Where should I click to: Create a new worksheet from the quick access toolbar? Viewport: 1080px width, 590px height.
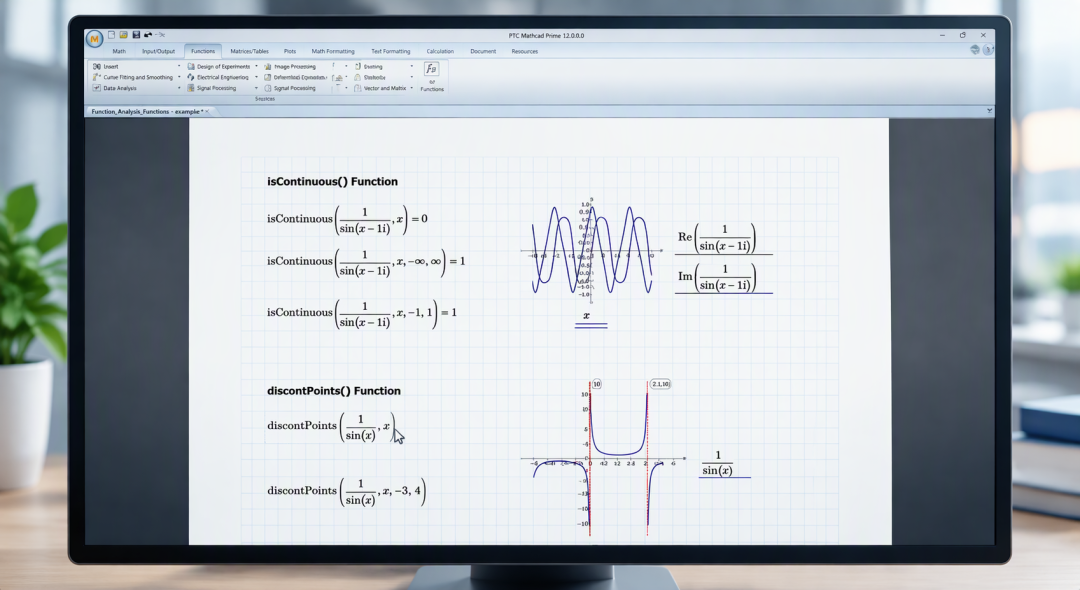click(112, 34)
